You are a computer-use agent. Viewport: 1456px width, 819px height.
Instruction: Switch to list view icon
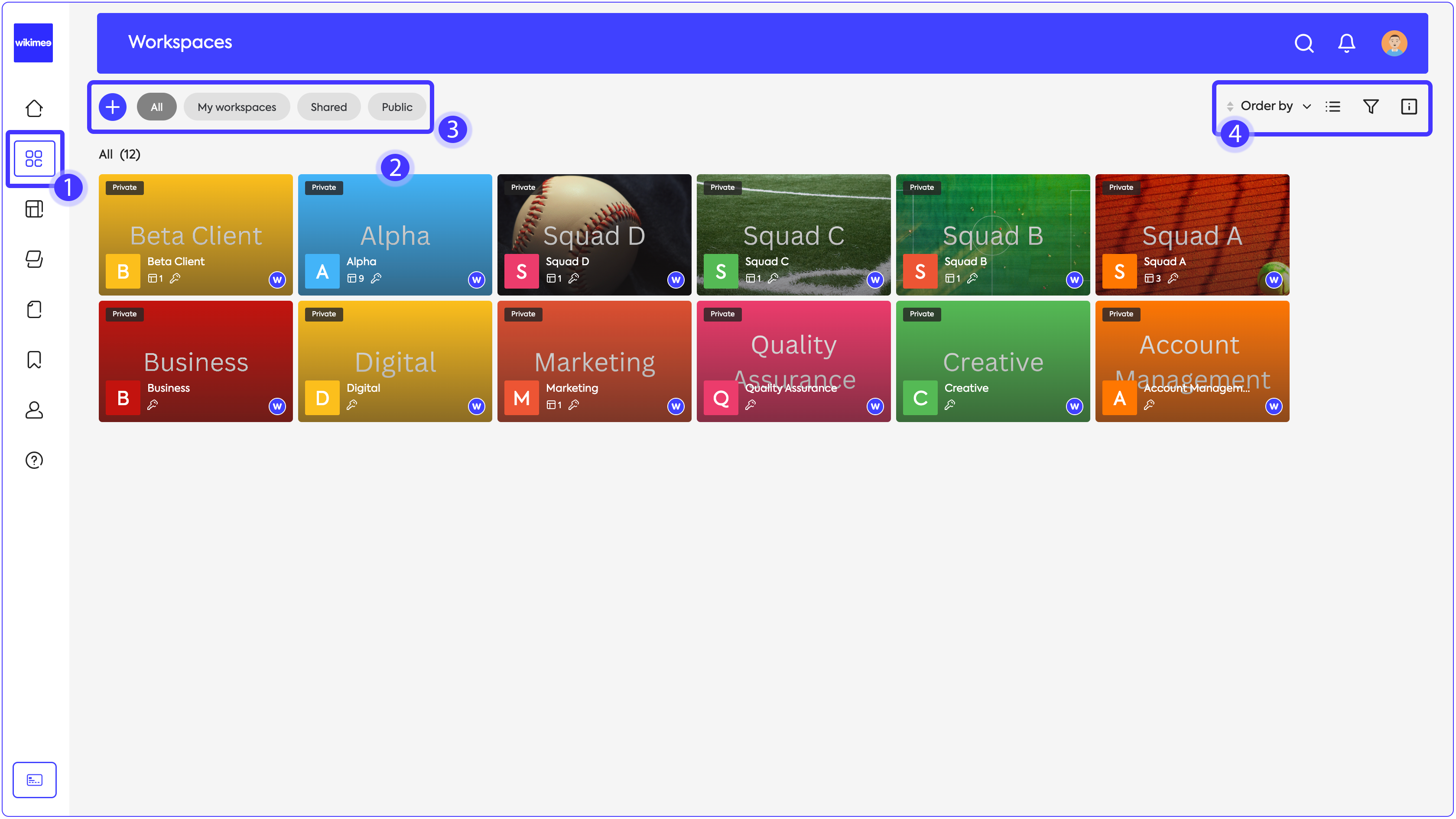[1333, 106]
